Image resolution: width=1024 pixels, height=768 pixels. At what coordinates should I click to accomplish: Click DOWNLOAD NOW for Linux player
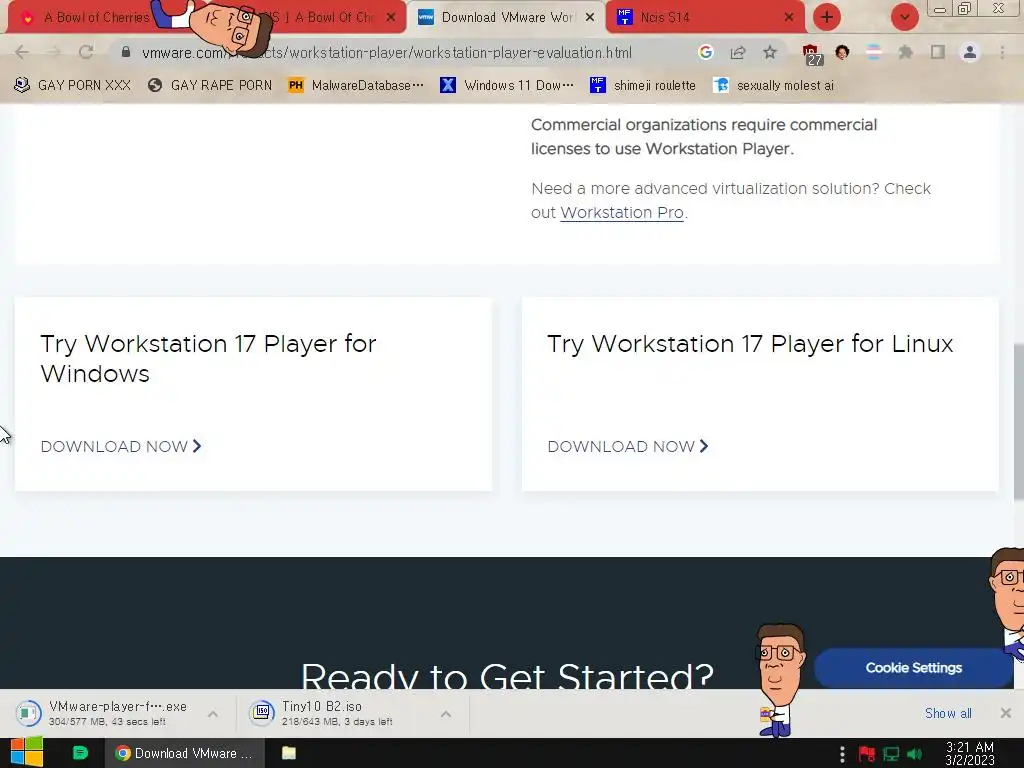628,447
